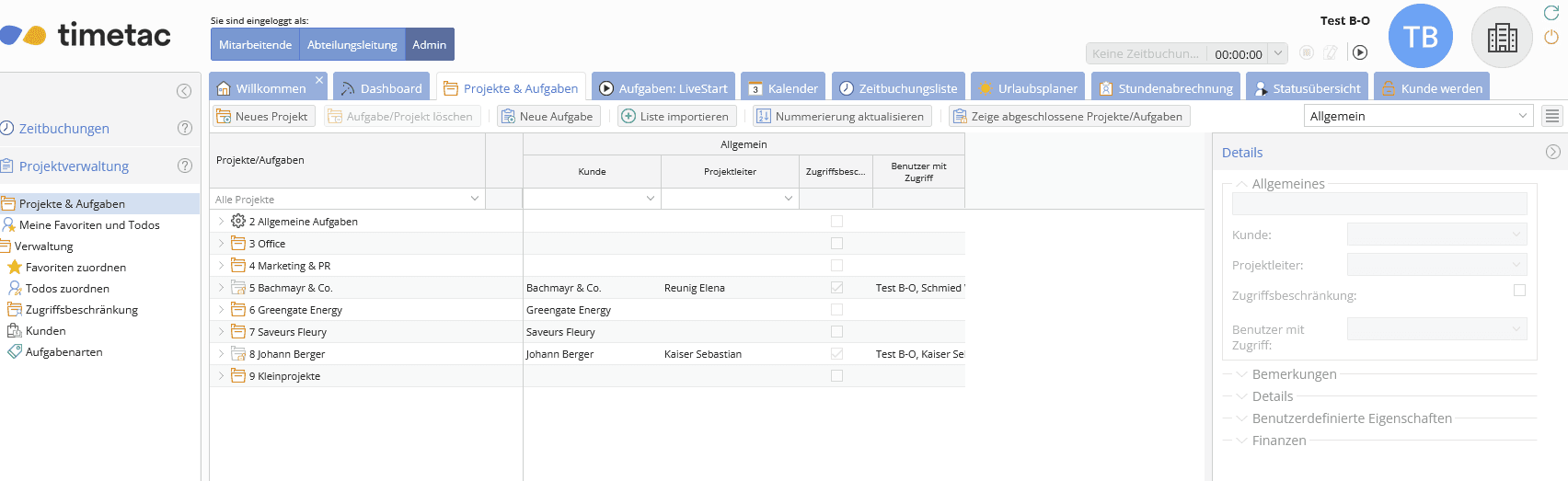The height and width of the screenshot is (481, 1568).
Task: Click the start time tracking play icon
Action: [1360, 53]
